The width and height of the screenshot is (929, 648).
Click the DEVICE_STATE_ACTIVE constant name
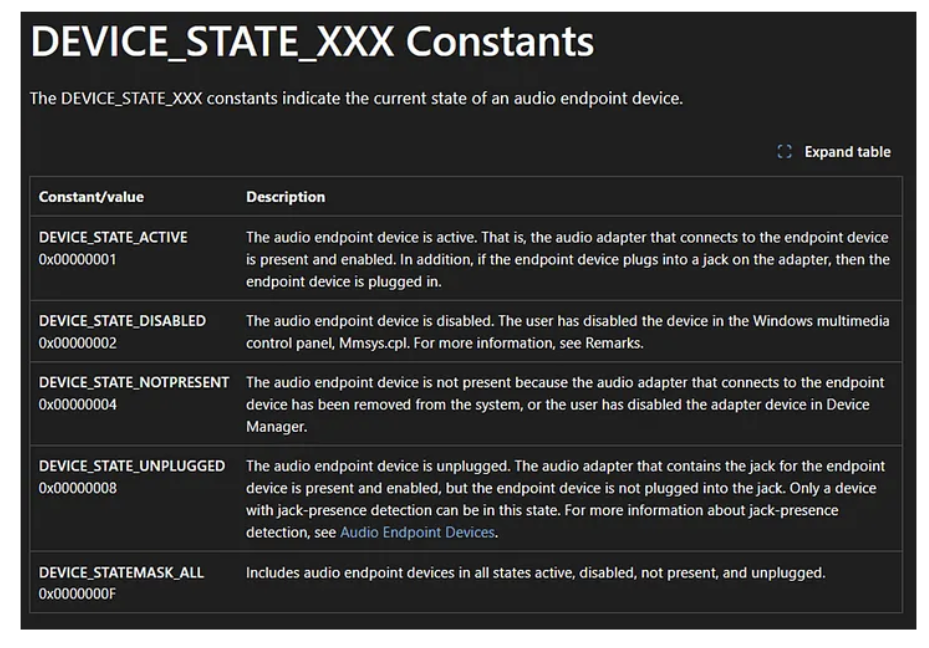(x=113, y=238)
